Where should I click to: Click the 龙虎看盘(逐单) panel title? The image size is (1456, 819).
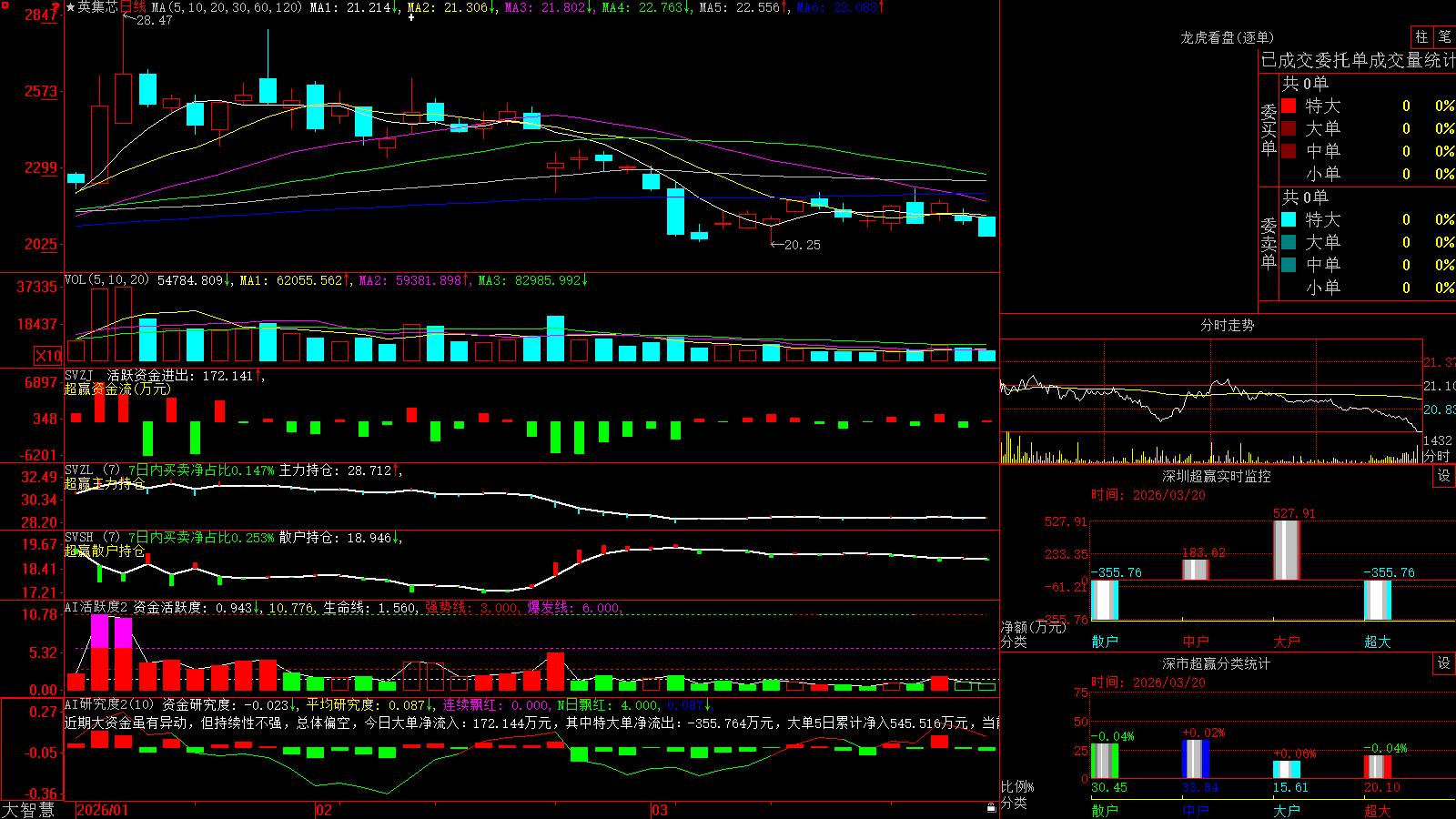(x=1227, y=37)
